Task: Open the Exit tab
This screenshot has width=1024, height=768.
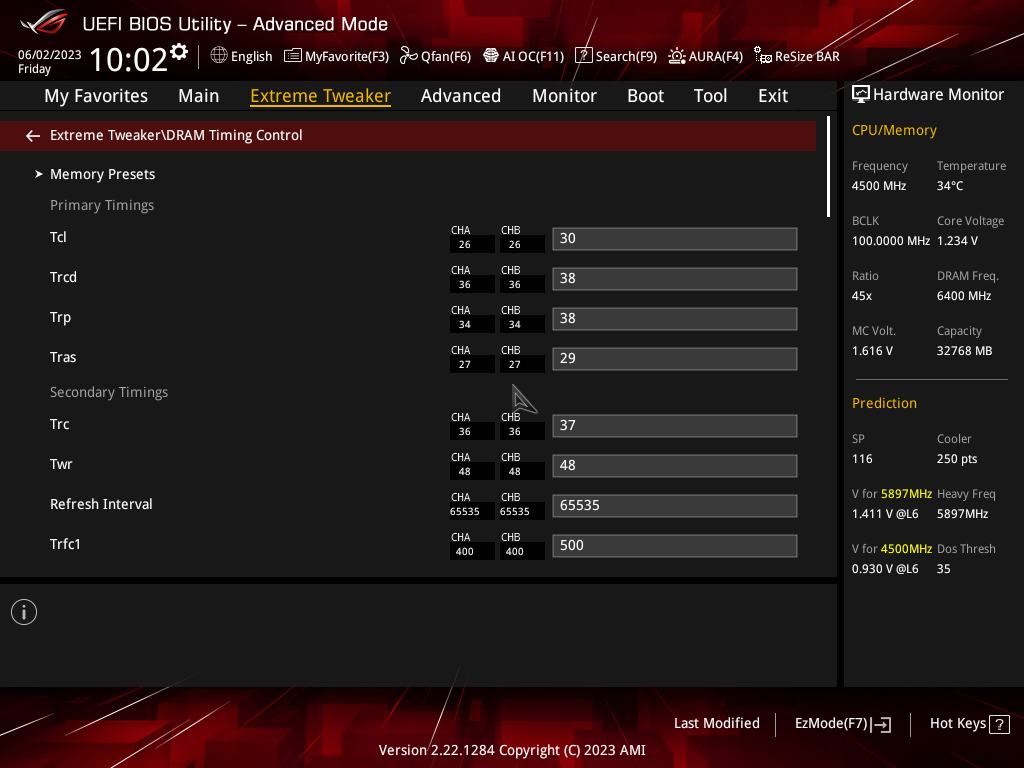Action: [773, 96]
